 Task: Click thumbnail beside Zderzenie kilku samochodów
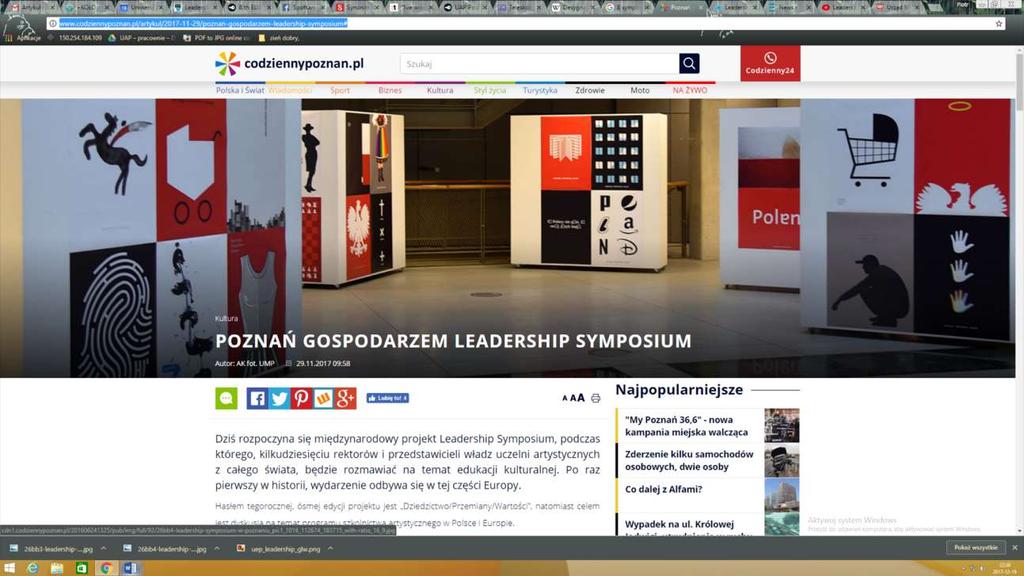(782, 460)
